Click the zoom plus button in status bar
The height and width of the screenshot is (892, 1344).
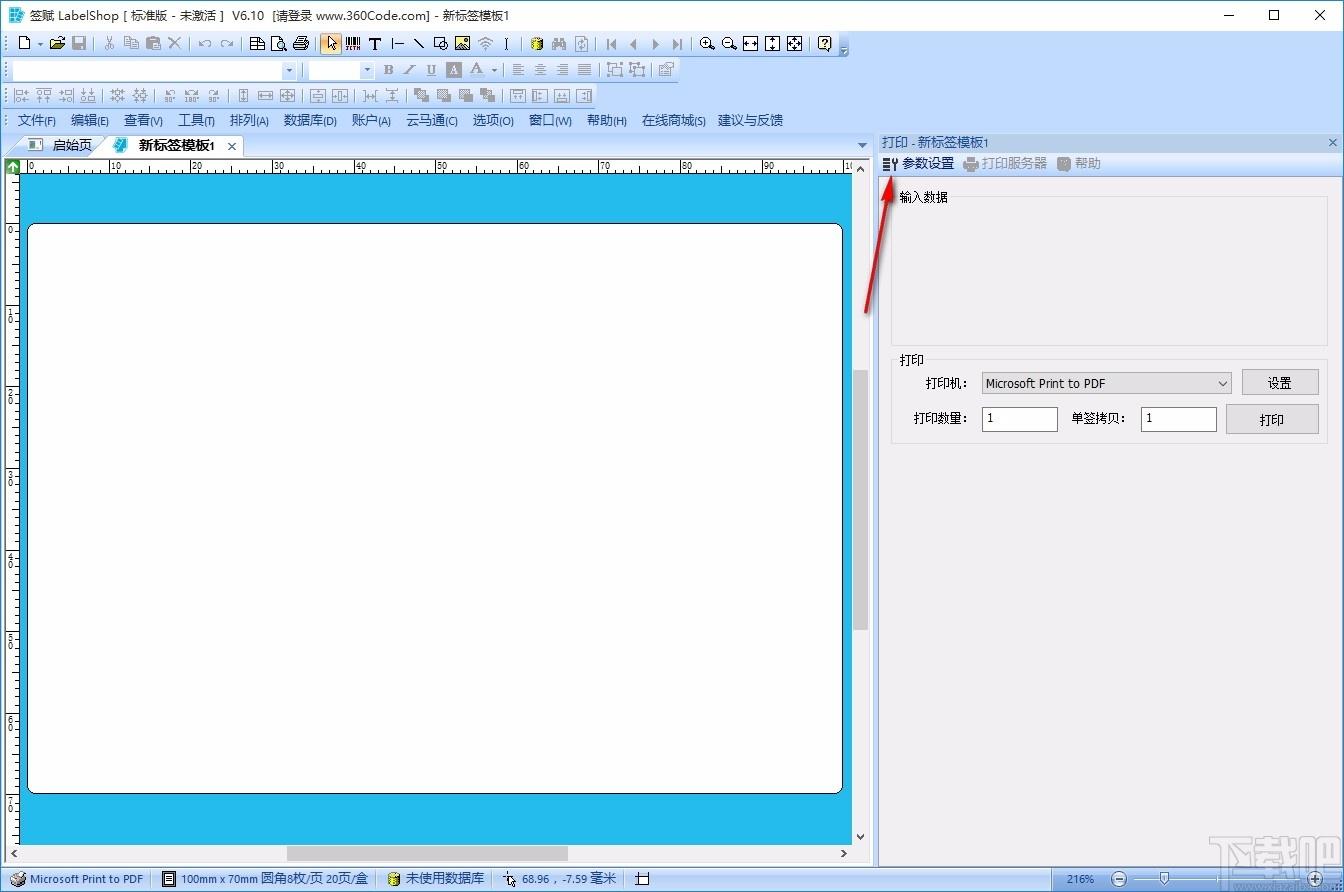1315,879
